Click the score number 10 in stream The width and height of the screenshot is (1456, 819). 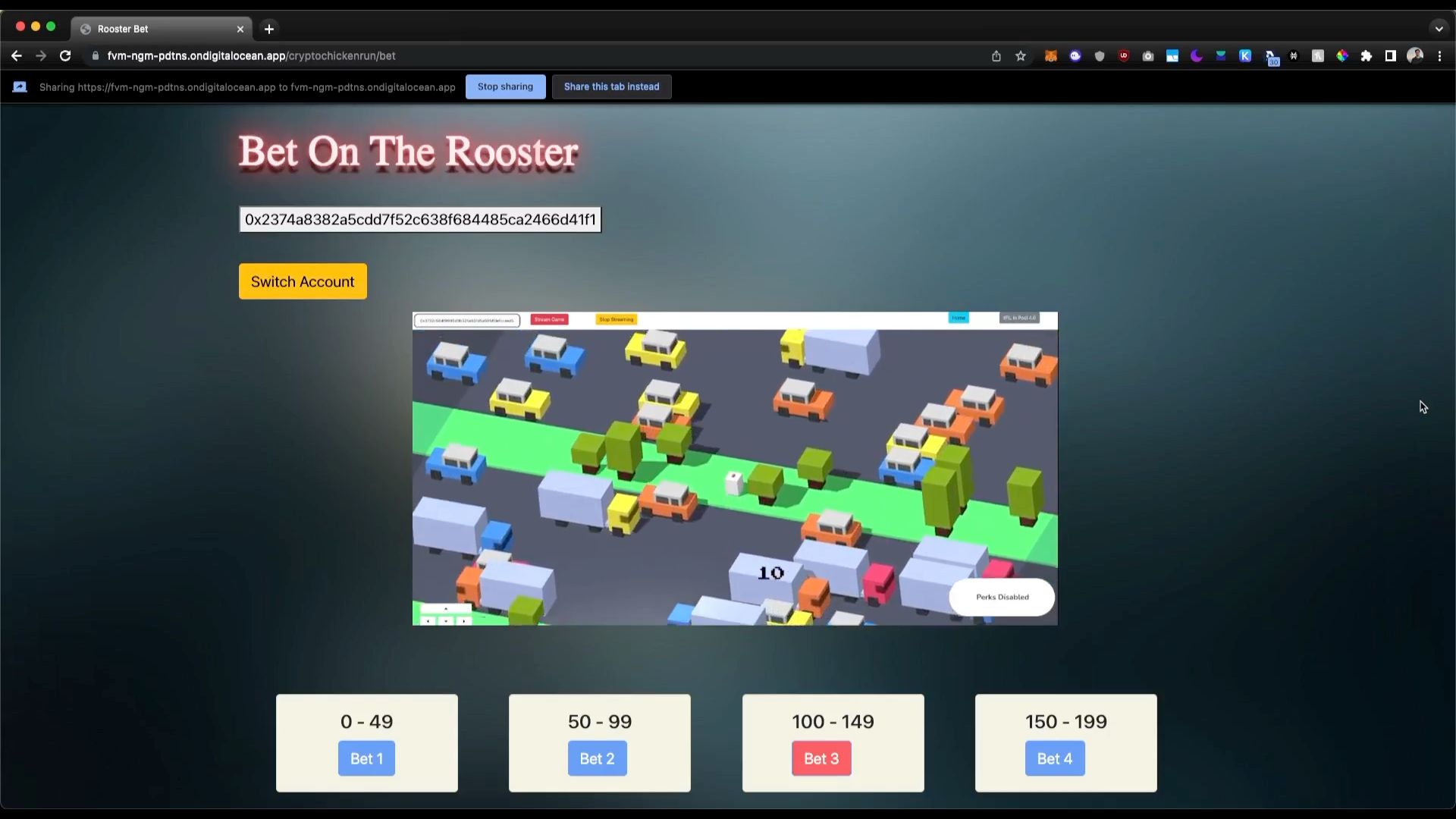tap(770, 573)
